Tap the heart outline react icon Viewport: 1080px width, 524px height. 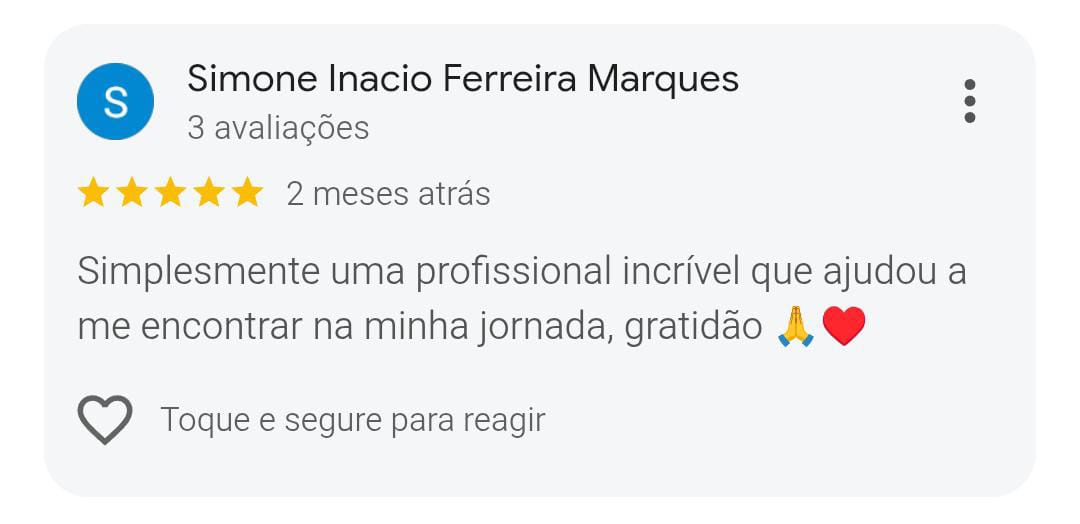[x=105, y=420]
